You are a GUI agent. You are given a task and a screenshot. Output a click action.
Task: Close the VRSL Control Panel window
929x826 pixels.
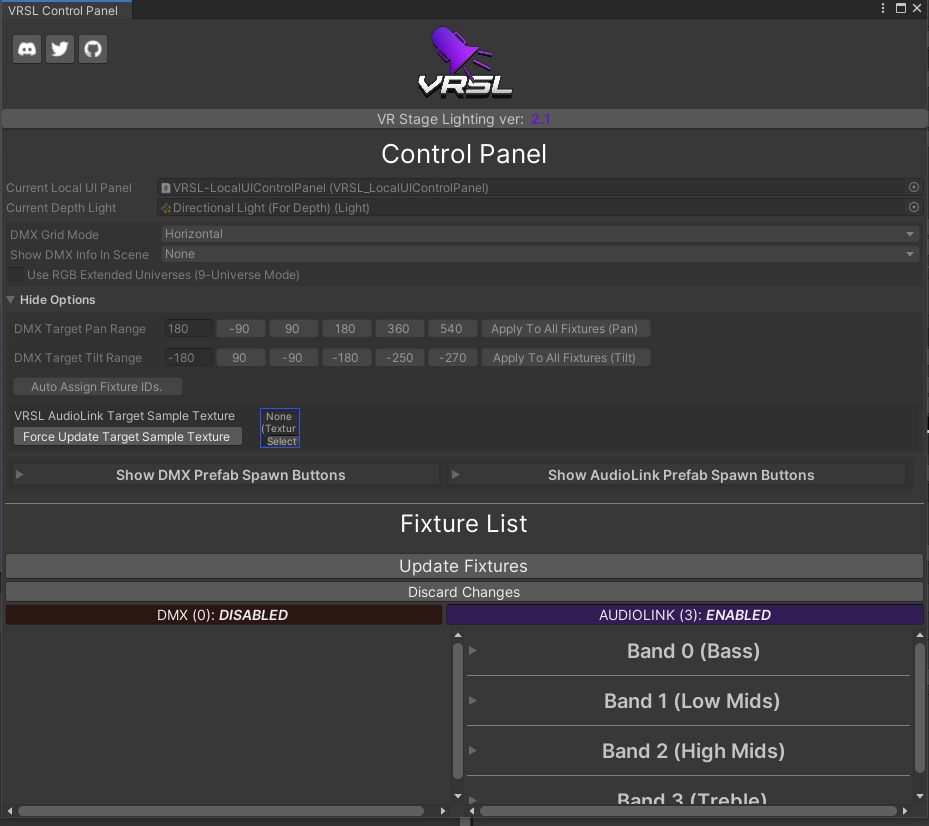pos(917,8)
